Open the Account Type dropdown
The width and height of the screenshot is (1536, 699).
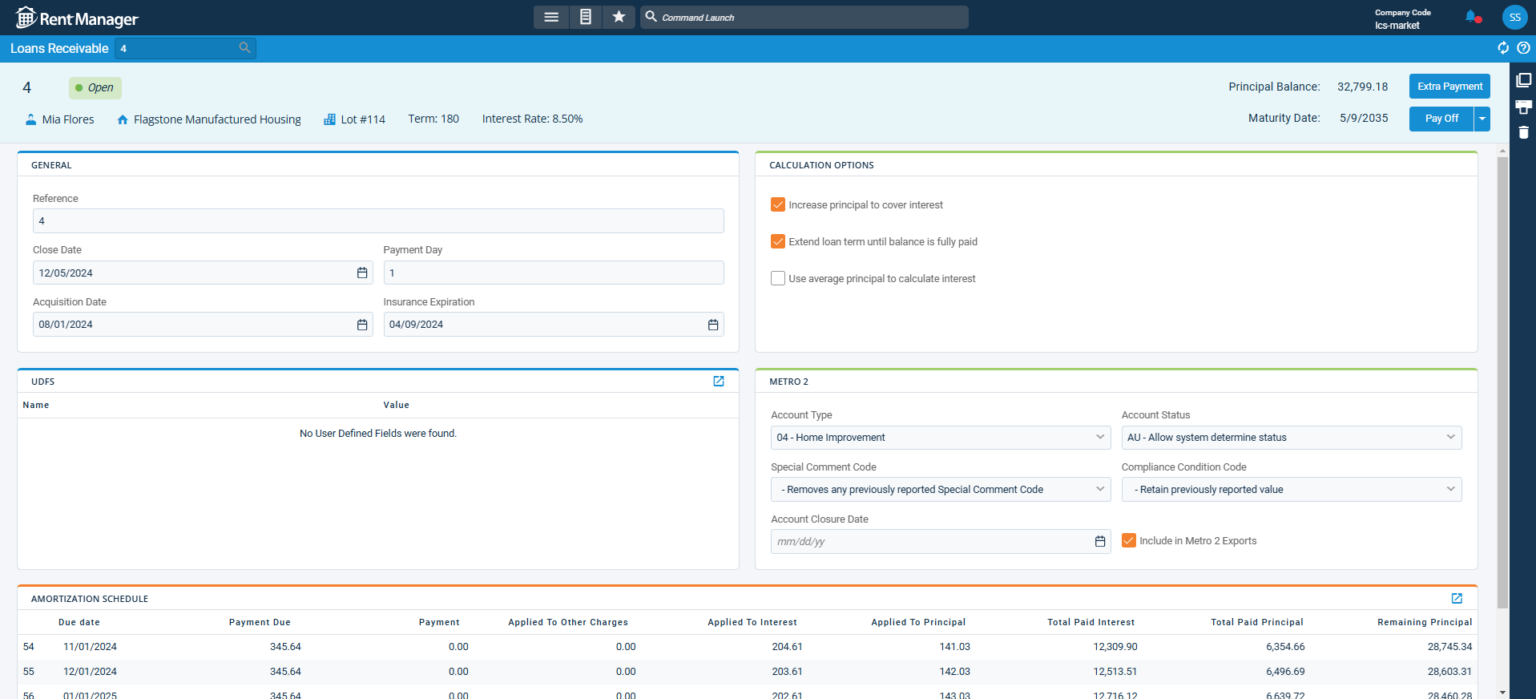(940, 437)
